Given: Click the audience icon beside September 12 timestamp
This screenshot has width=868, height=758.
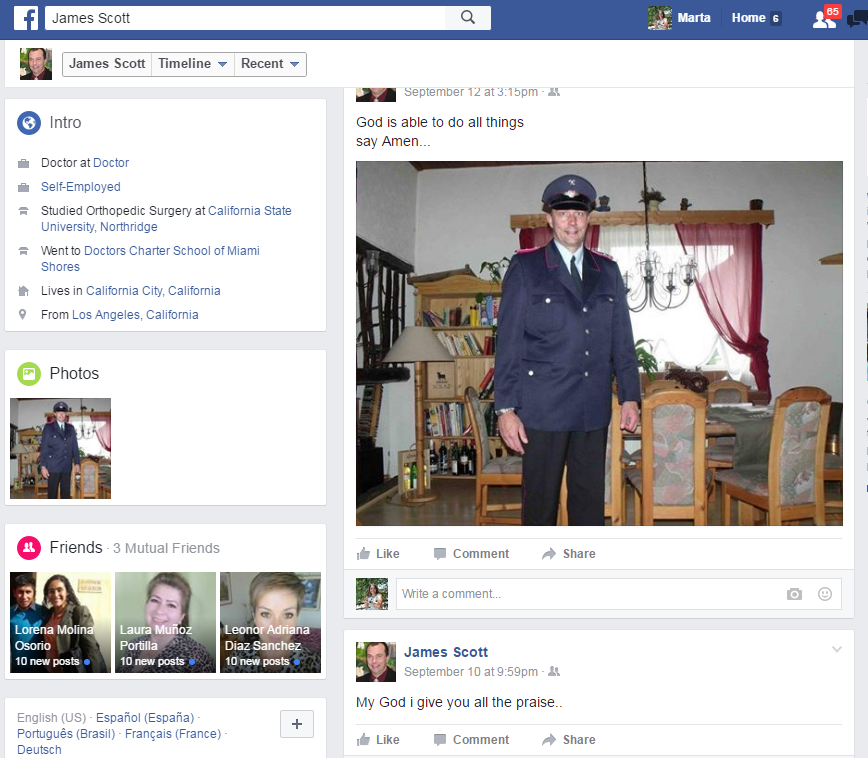Looking at the screenshot, I should (553, 91).
